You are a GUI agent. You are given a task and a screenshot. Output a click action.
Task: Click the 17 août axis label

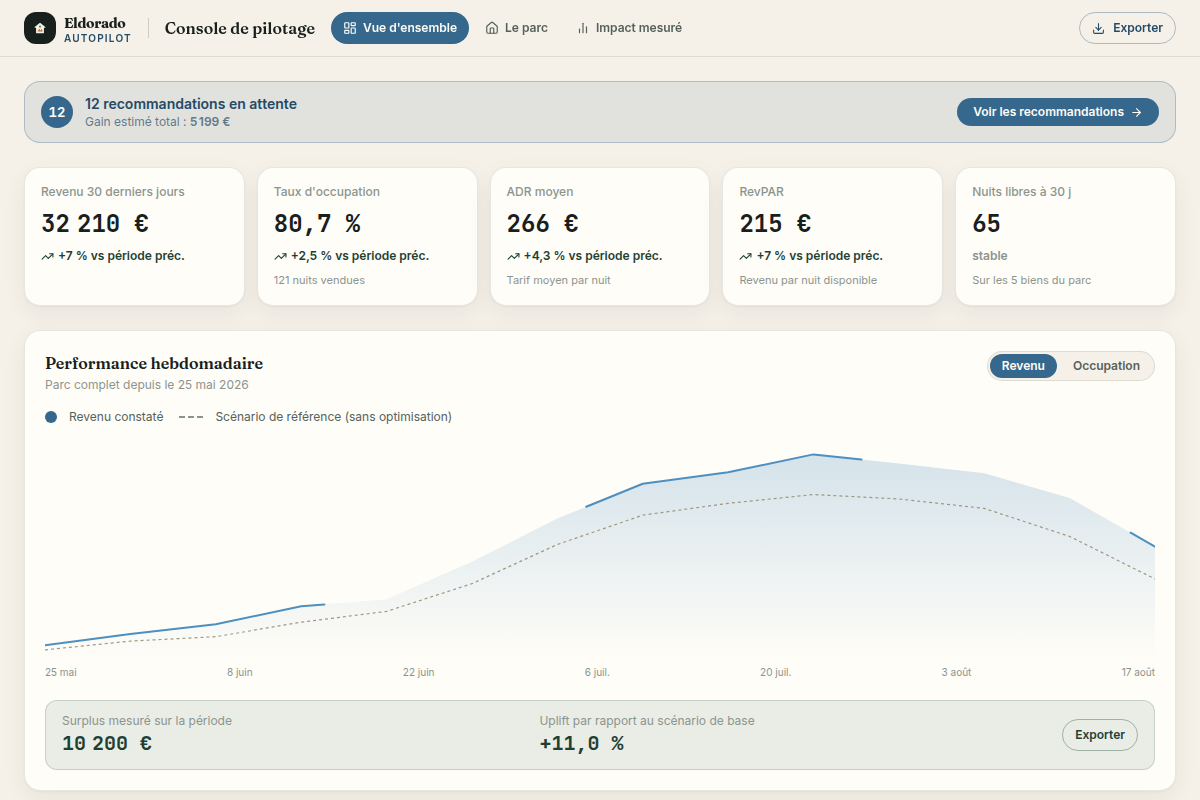click(x=1138, y=673)
